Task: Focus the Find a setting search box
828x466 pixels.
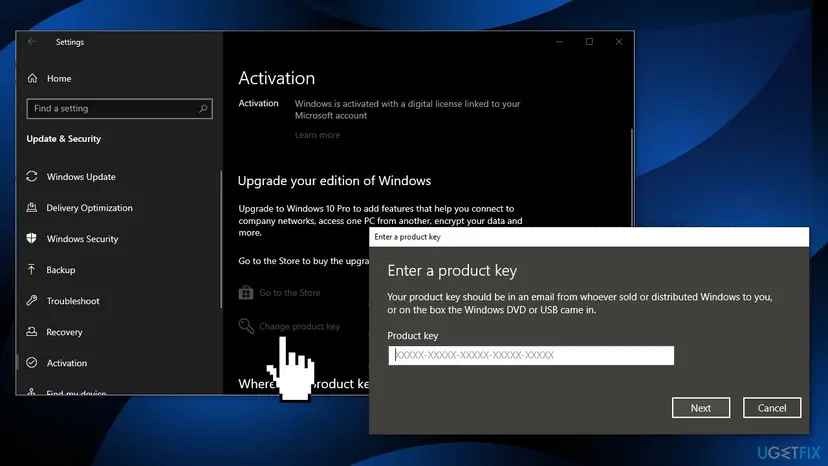Action: (x=119, y=108)
